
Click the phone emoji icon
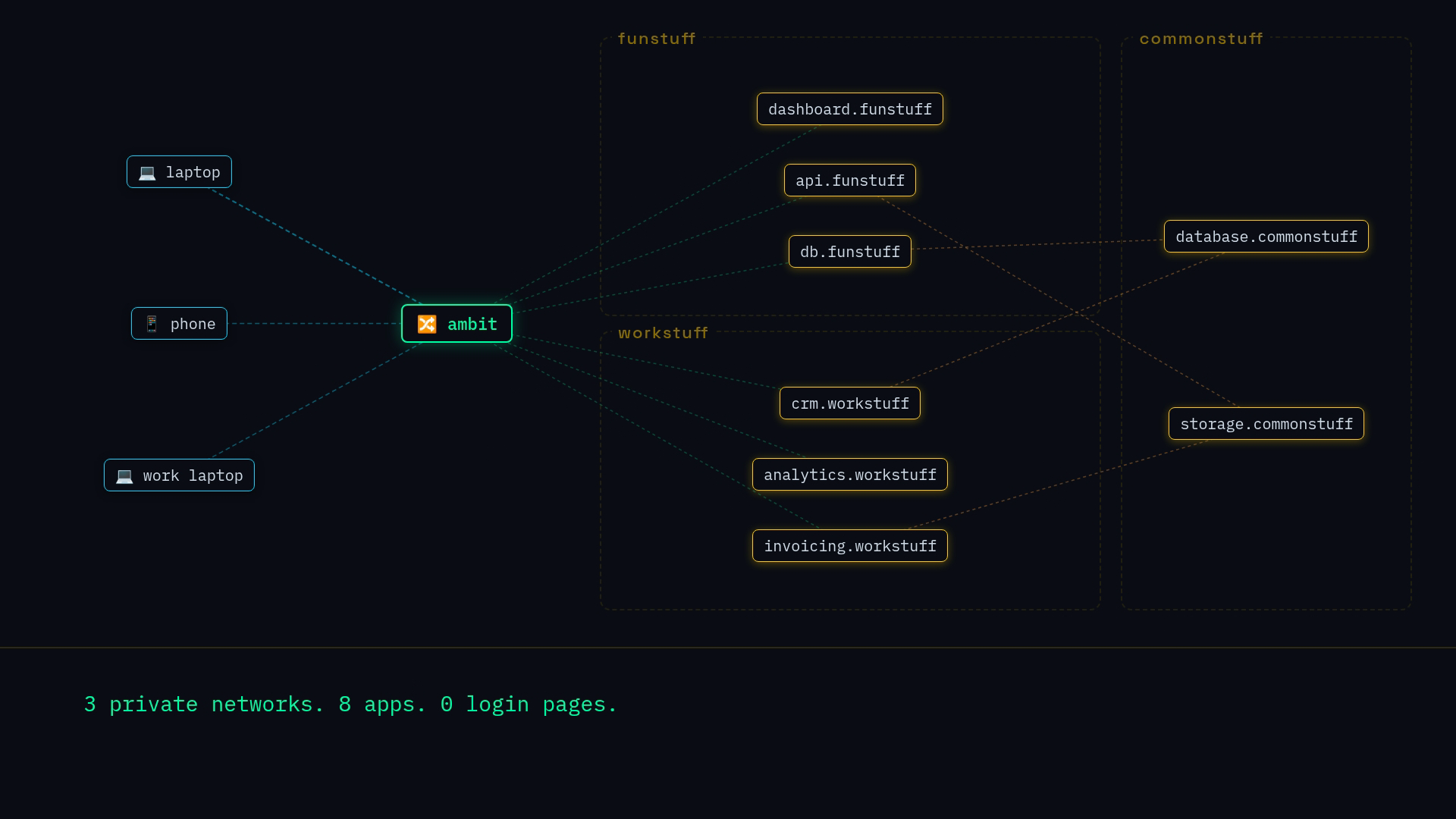[152, 325]
